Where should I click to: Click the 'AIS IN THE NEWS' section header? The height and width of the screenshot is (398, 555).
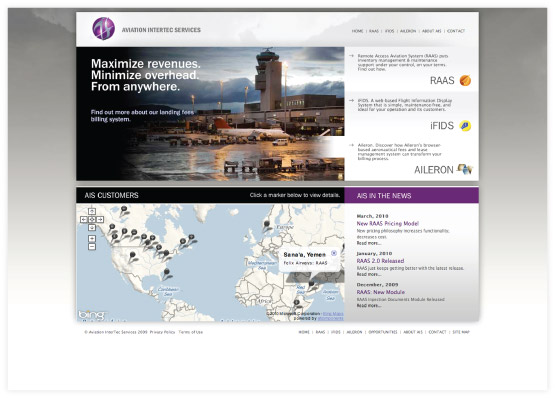384,196
